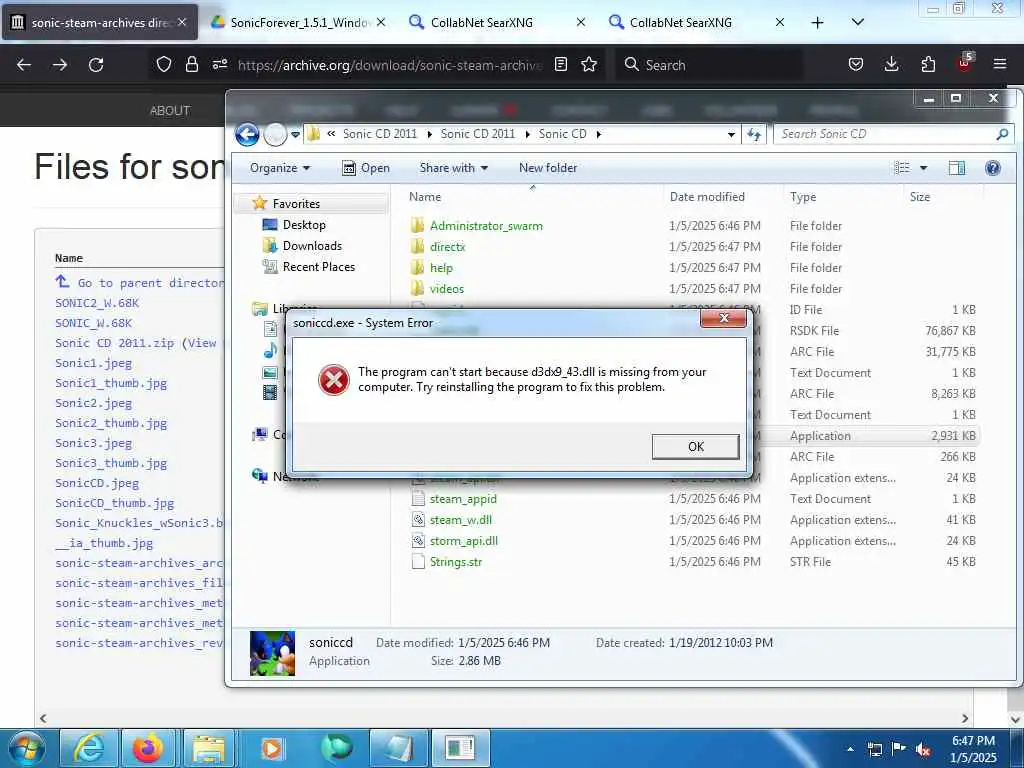Image resolution: width=1024 pixels, height=768 pixels.
Task: Go back in Firefox
Action: (24, 65)
